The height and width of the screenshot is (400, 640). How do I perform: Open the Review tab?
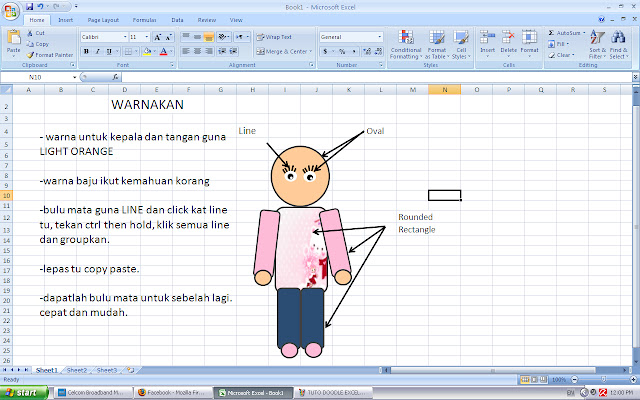coord(207,20)
